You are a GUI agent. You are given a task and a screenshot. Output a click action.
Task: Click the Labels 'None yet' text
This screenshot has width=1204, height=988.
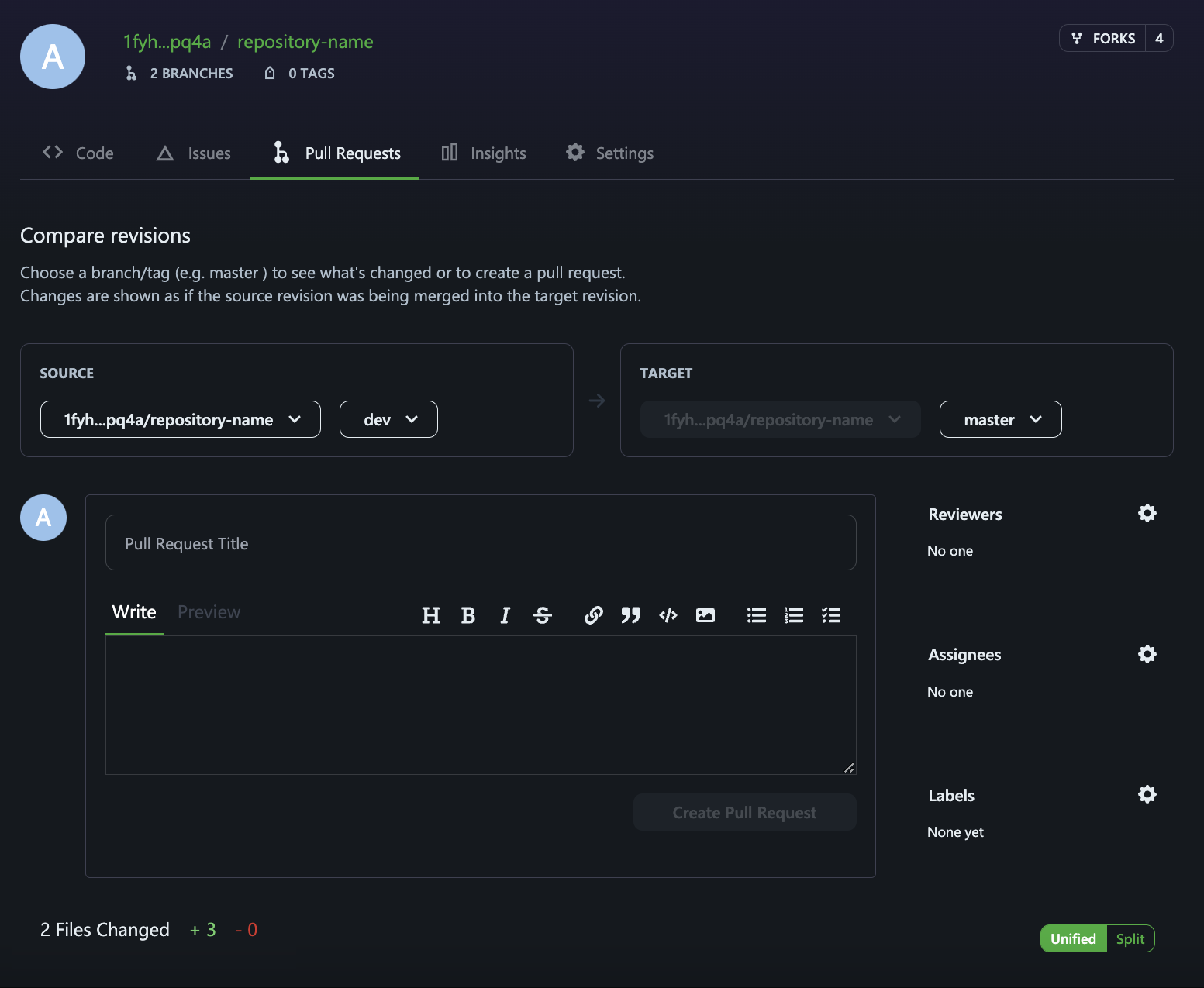click(956, 832)
